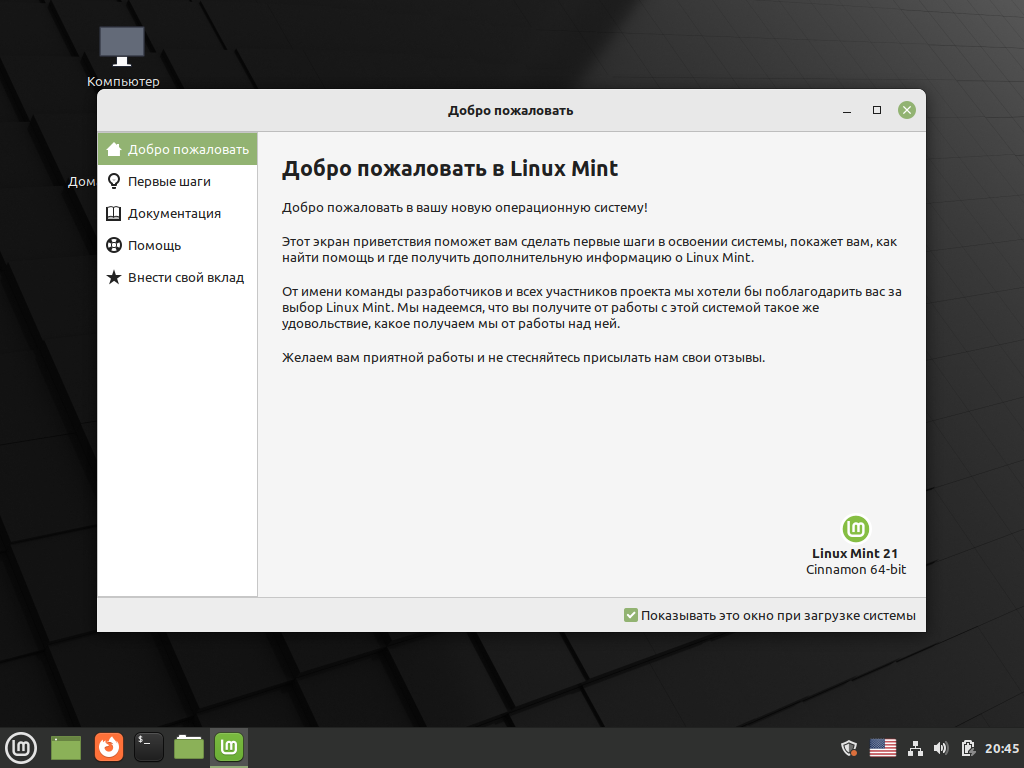Click the US flag keyboard layout indicator
The width and height of the screenshot is (1024, 768).
(x=883, y=748)
